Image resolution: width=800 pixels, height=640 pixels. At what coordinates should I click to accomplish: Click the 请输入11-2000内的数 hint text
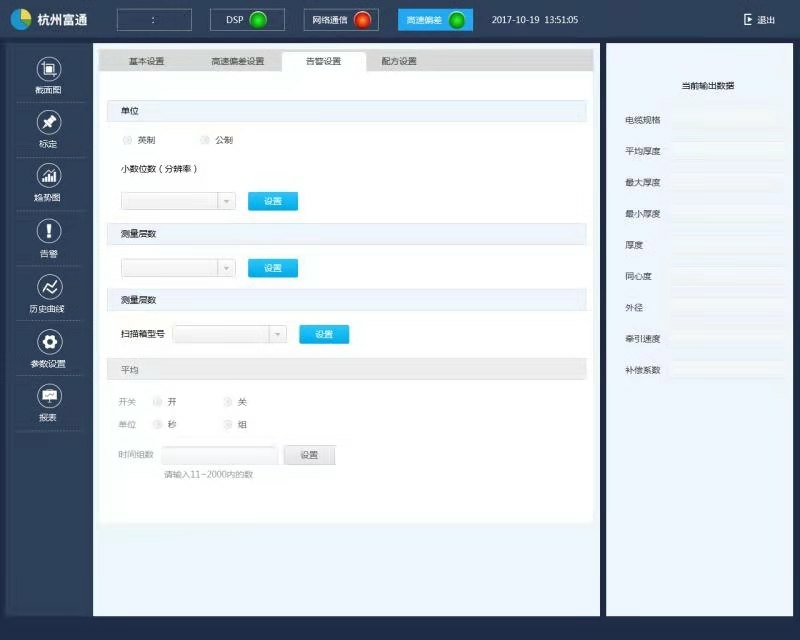(209, 475)
